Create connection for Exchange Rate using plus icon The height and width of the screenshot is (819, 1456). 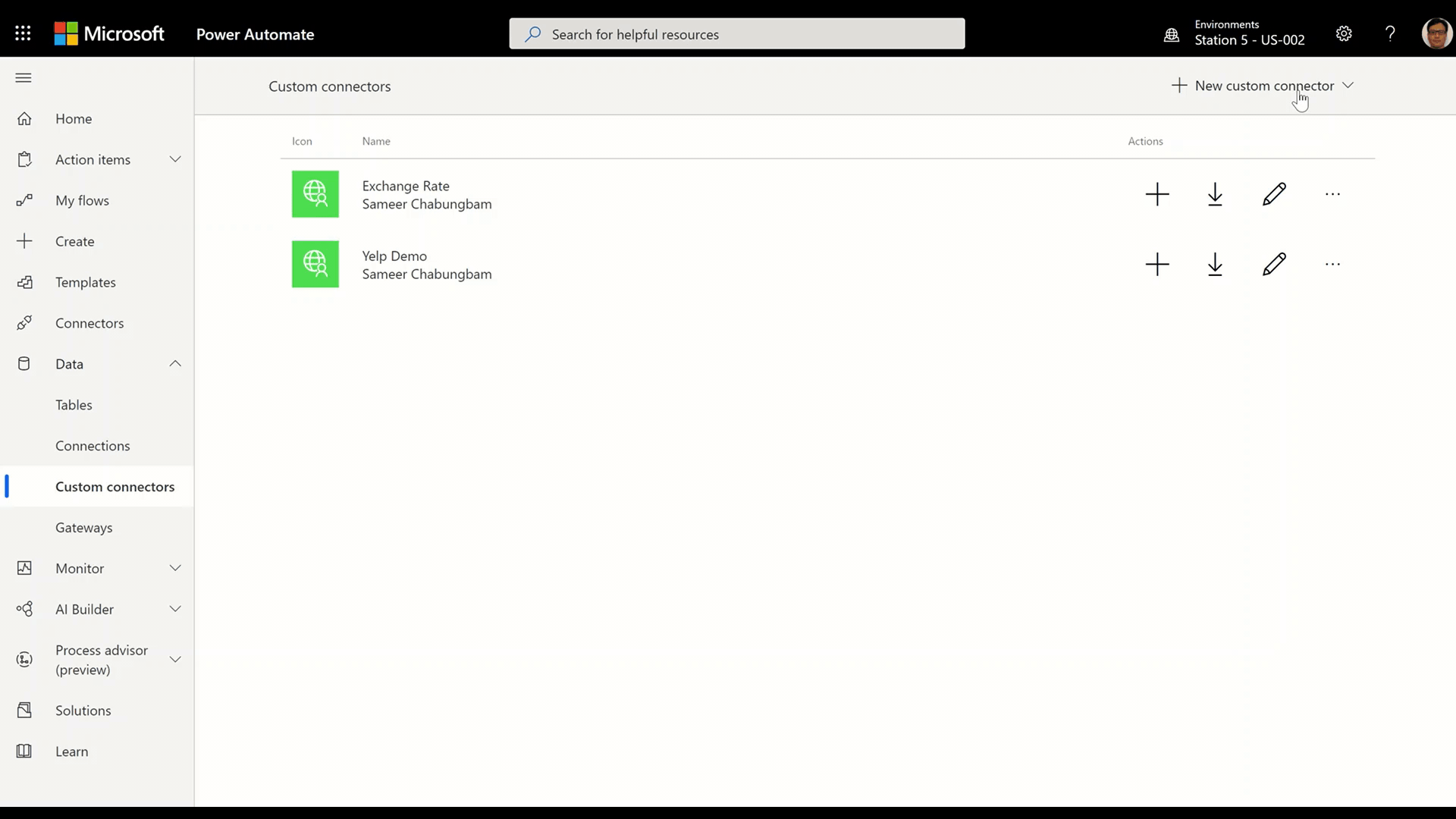[x=1157, y=194]
